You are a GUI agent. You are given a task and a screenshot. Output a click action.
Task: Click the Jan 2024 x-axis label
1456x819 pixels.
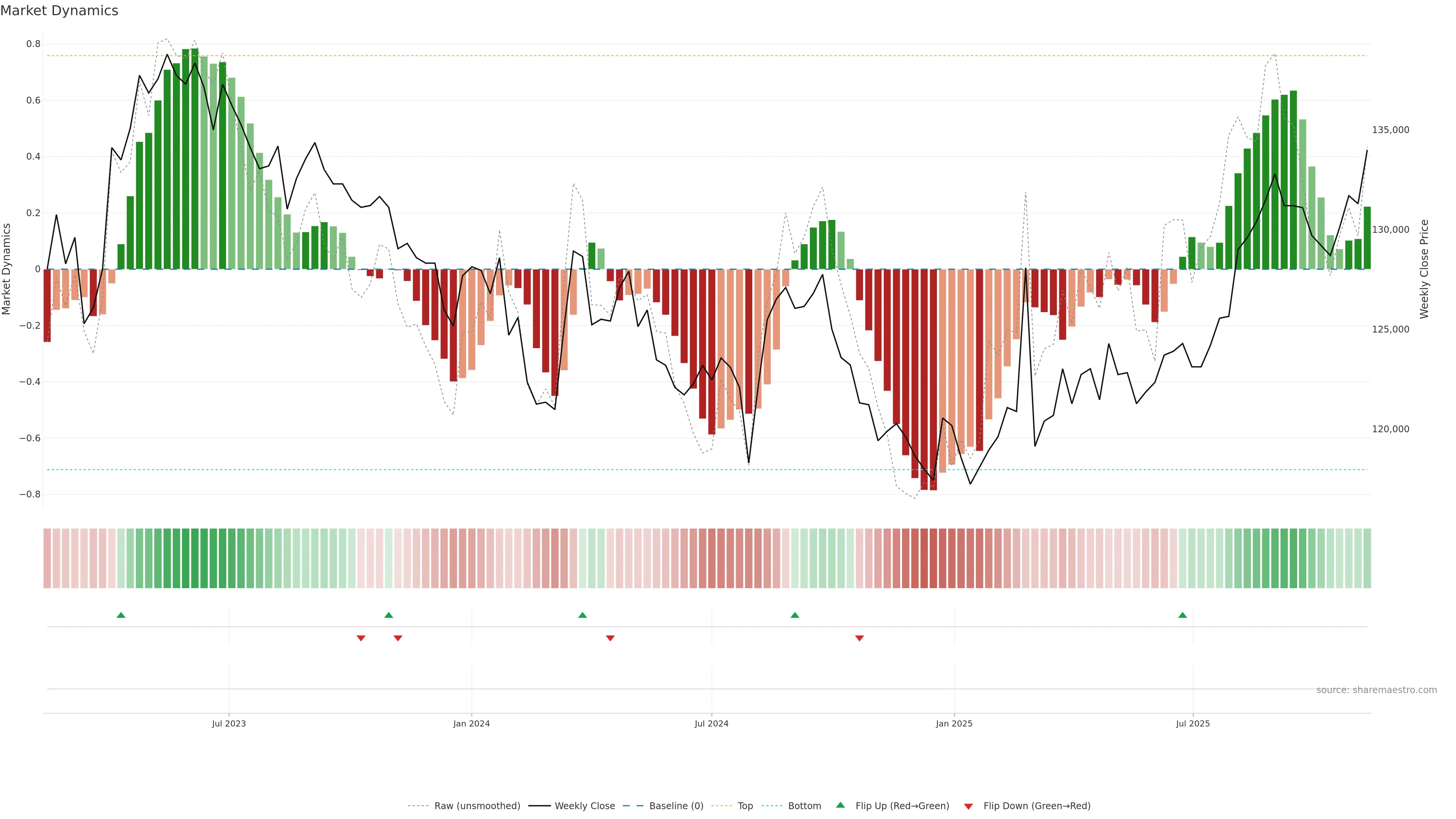pyautogui.click(x=471, y=723)
